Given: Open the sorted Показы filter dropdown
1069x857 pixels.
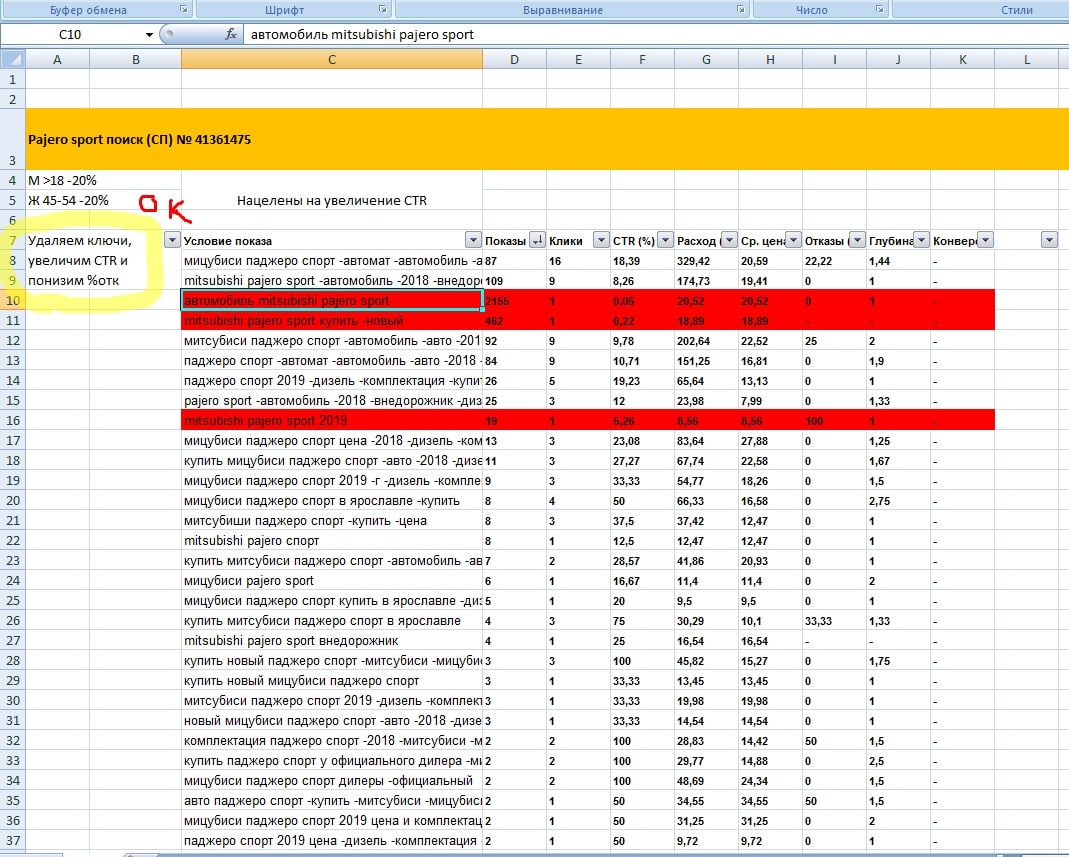Looking at the screenshot, I should [x=537, y=240].
